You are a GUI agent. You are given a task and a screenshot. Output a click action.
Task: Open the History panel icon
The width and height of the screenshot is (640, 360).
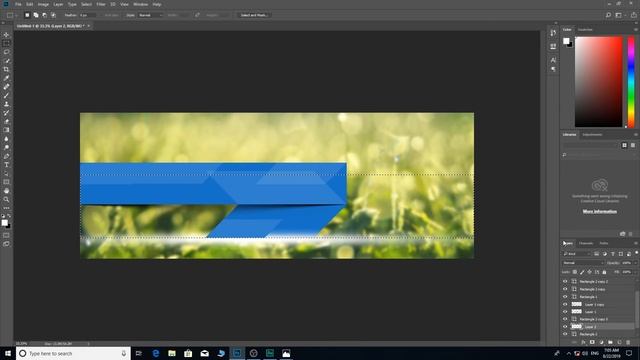coord(553,33)
